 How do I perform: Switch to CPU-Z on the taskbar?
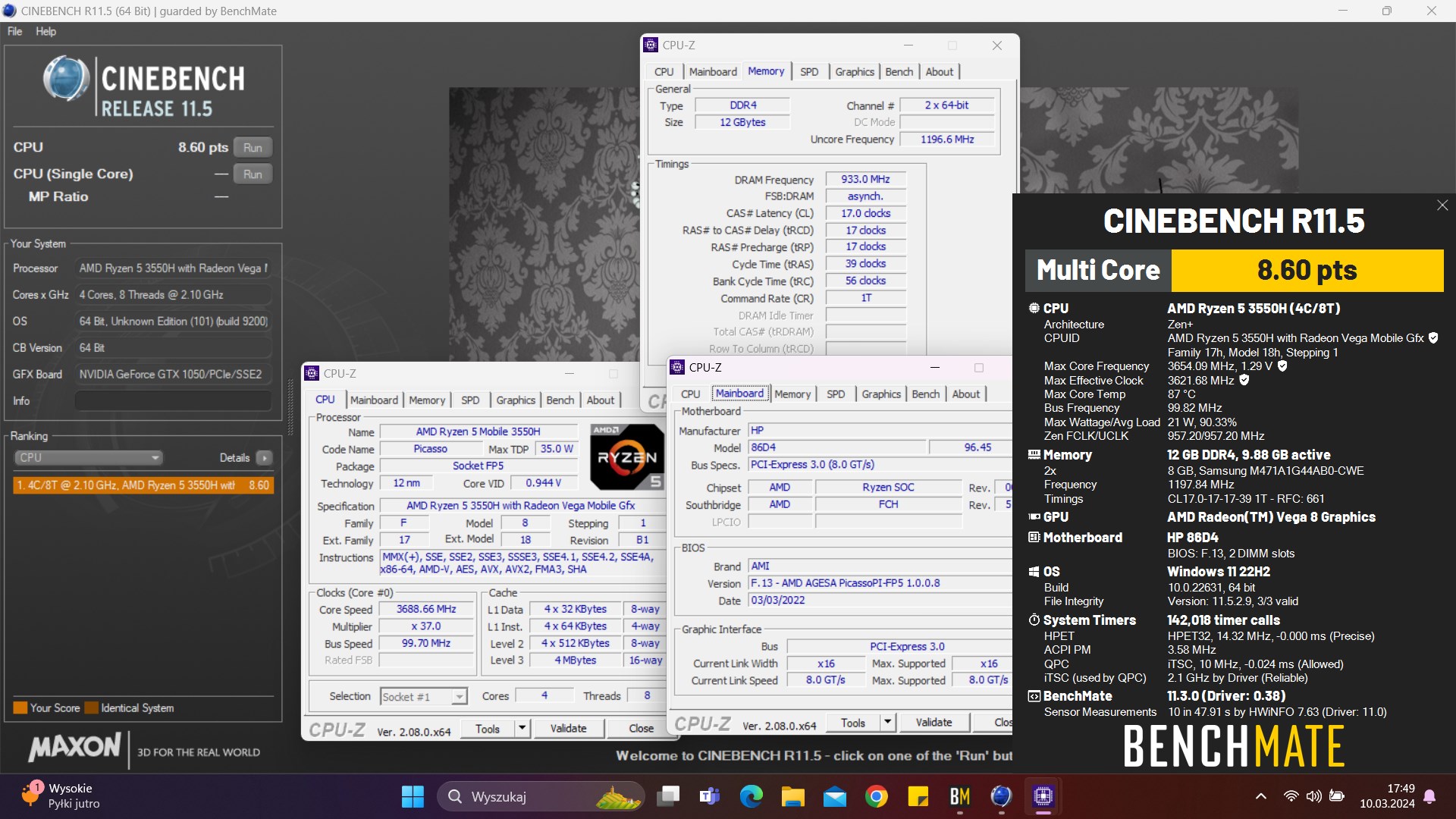point(1043,796)
